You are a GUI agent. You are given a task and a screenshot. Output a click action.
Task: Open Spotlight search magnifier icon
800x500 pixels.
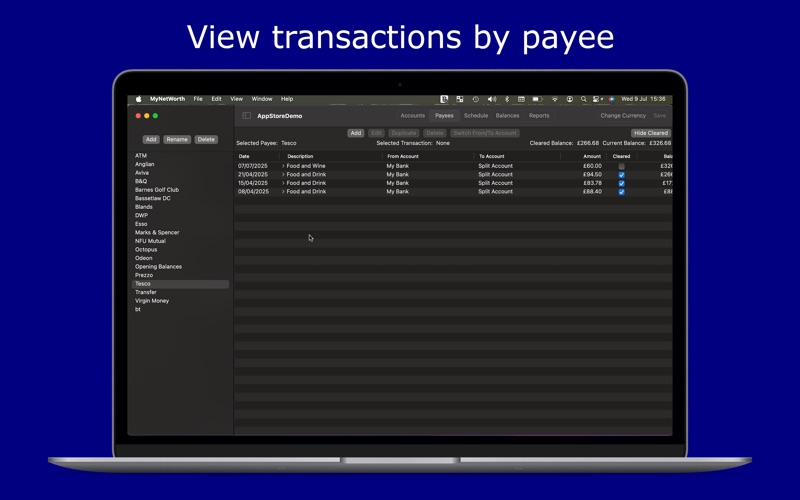pyautogui.click(x=583, y=99)
